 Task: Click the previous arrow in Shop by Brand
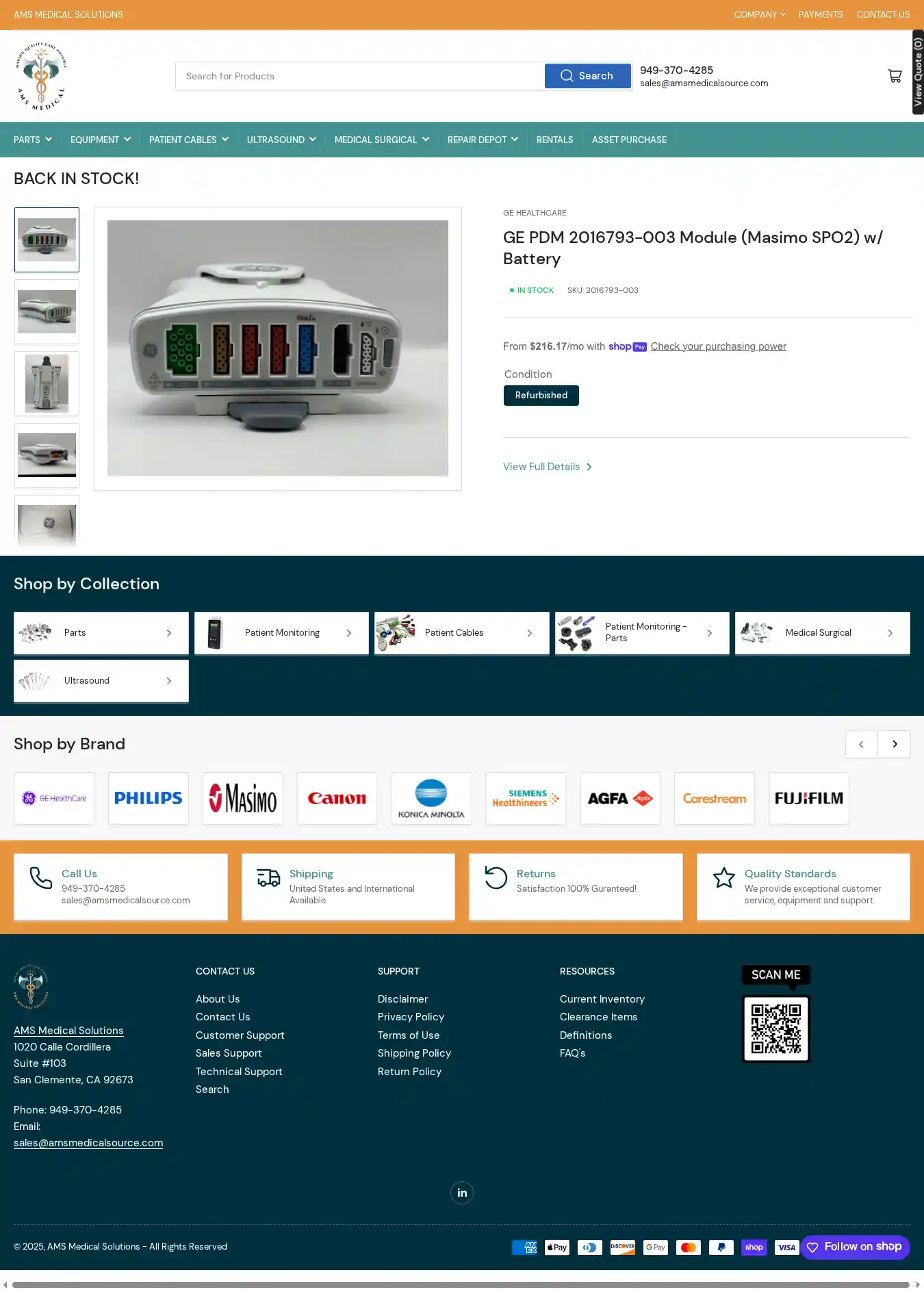point(862,744)
